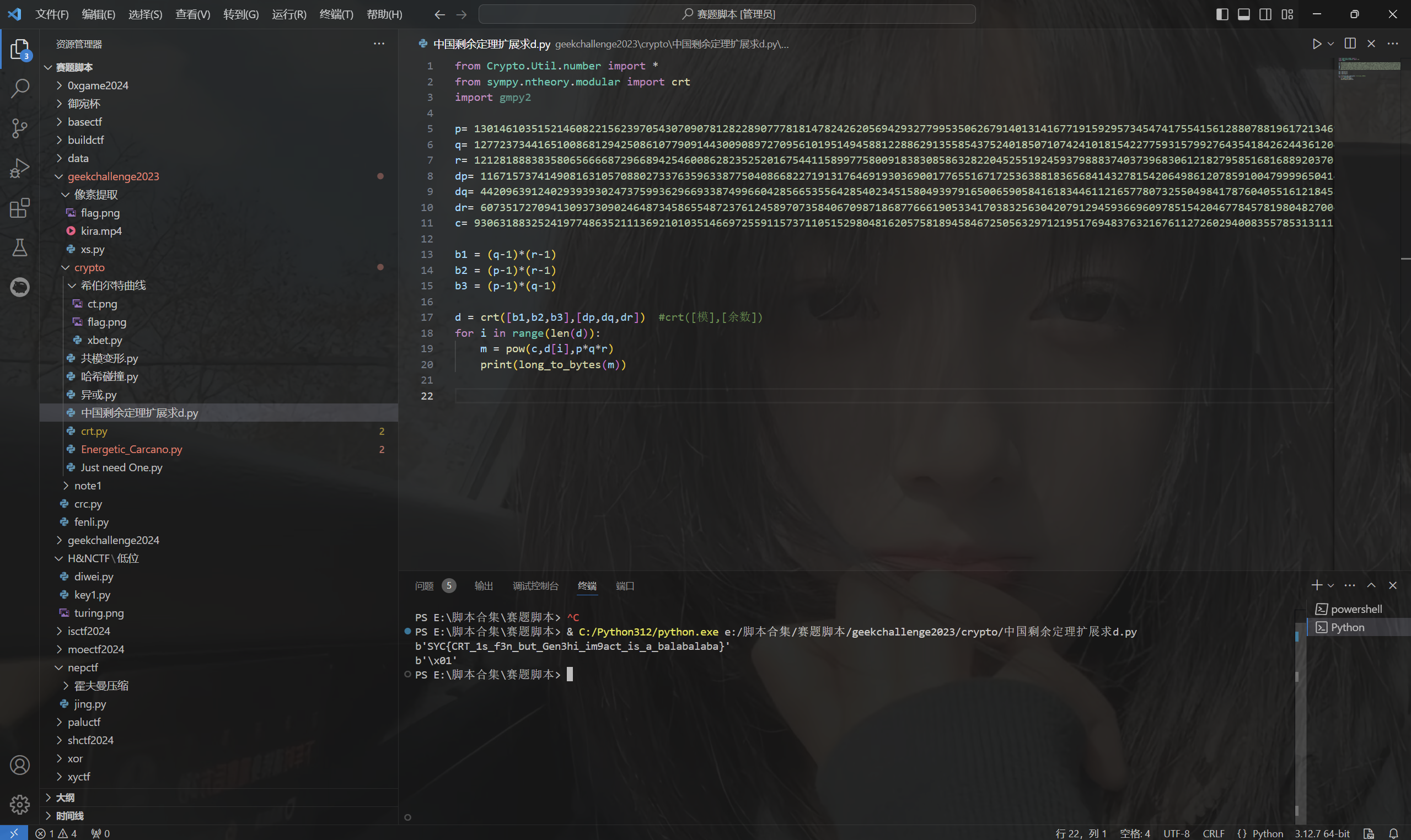The height and width of the screenshot is (840, 1411).
Task: Change CRLF line ending setting
Action: 1214,833
